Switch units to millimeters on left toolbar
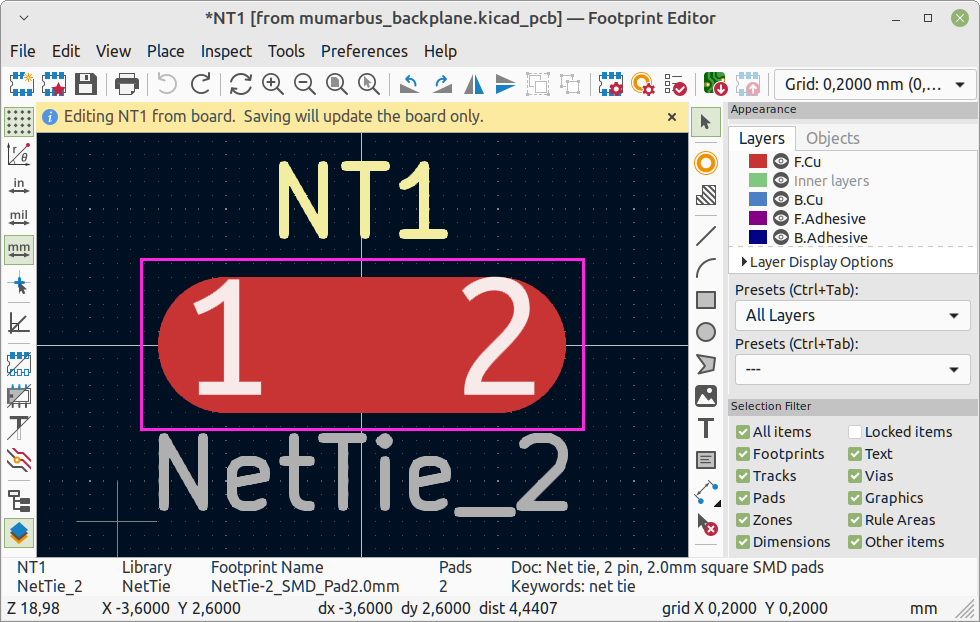This screenshot has height=622, width=980. click(18, 248)
